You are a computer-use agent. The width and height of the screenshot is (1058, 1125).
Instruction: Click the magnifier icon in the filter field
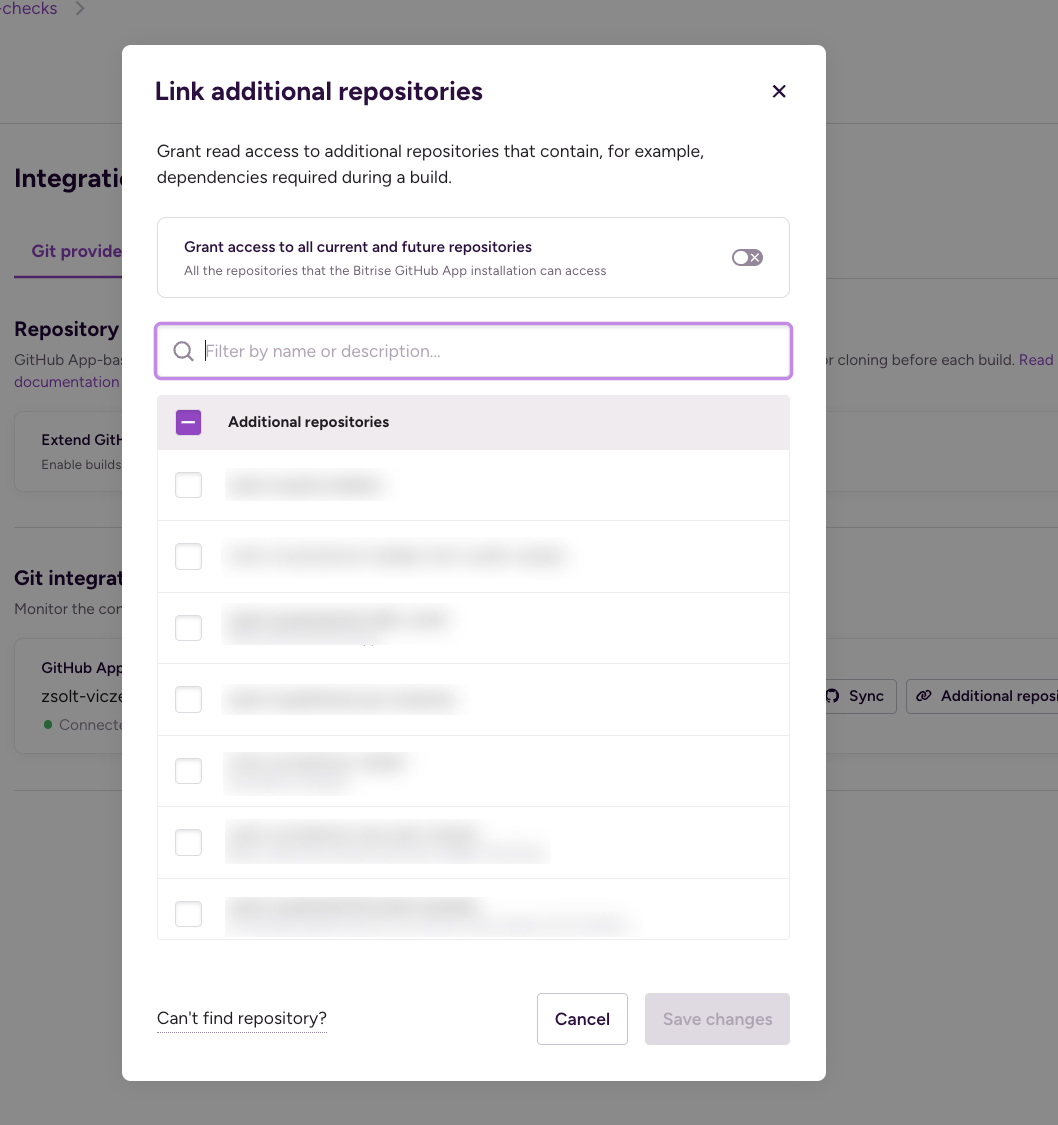coord(183,351)
